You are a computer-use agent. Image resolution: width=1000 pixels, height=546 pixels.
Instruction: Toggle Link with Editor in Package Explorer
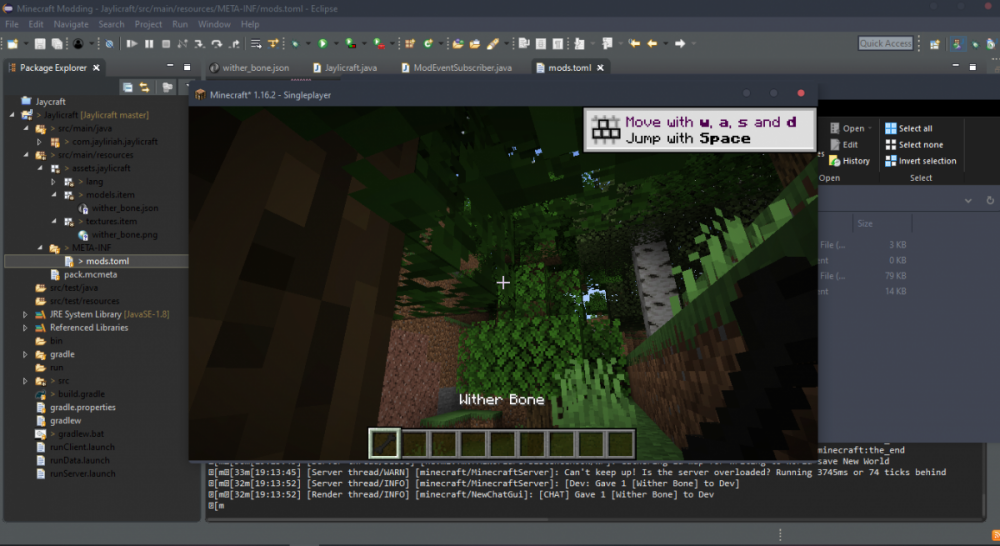tap(145, 87)
